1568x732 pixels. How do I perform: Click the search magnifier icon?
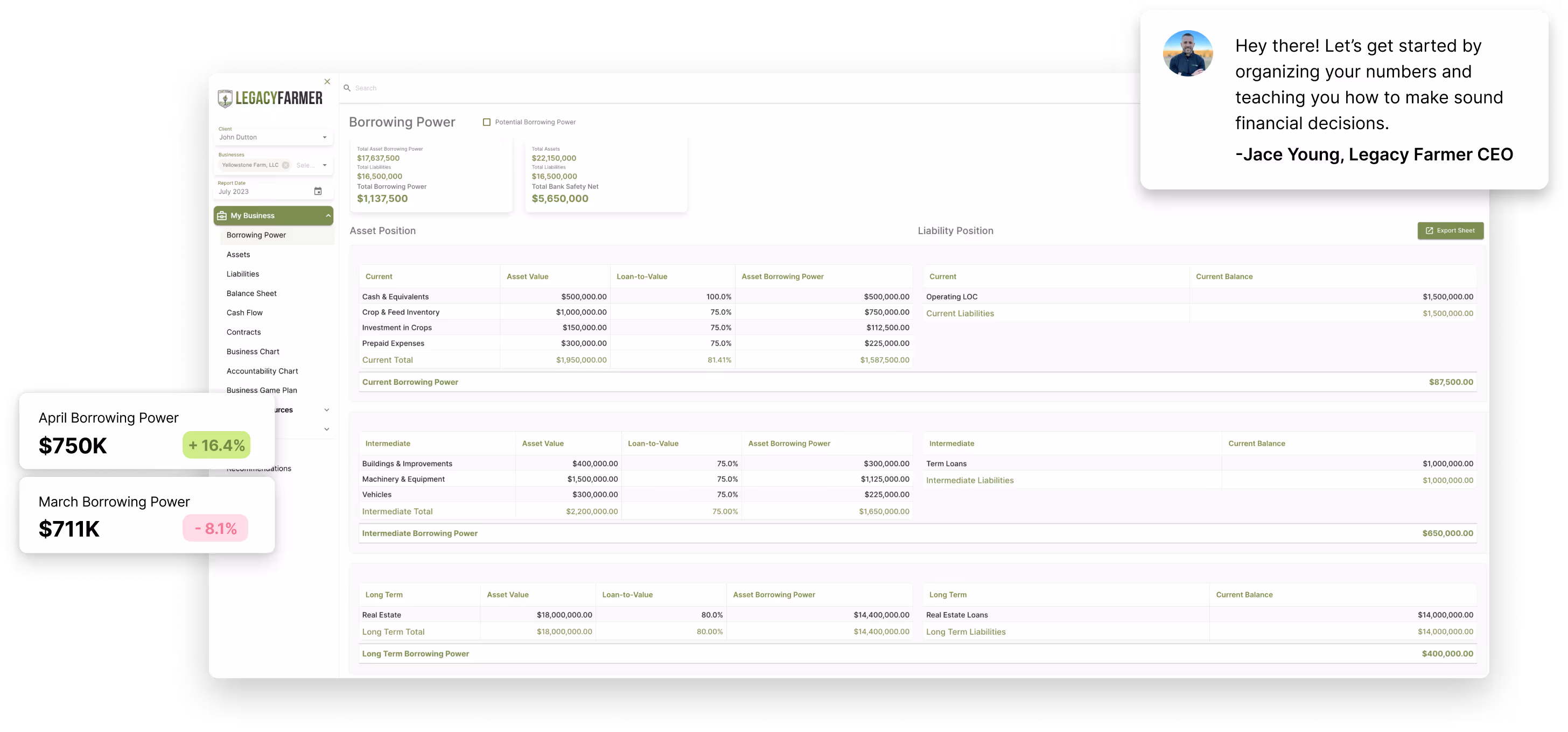point(347,88)
